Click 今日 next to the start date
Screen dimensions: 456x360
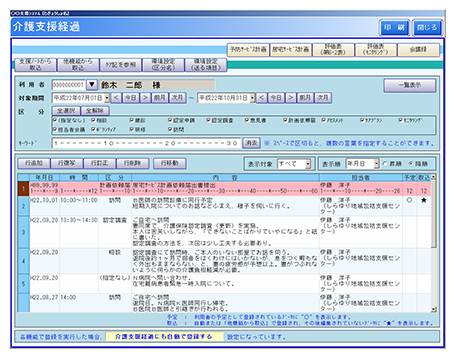point(131,98)
